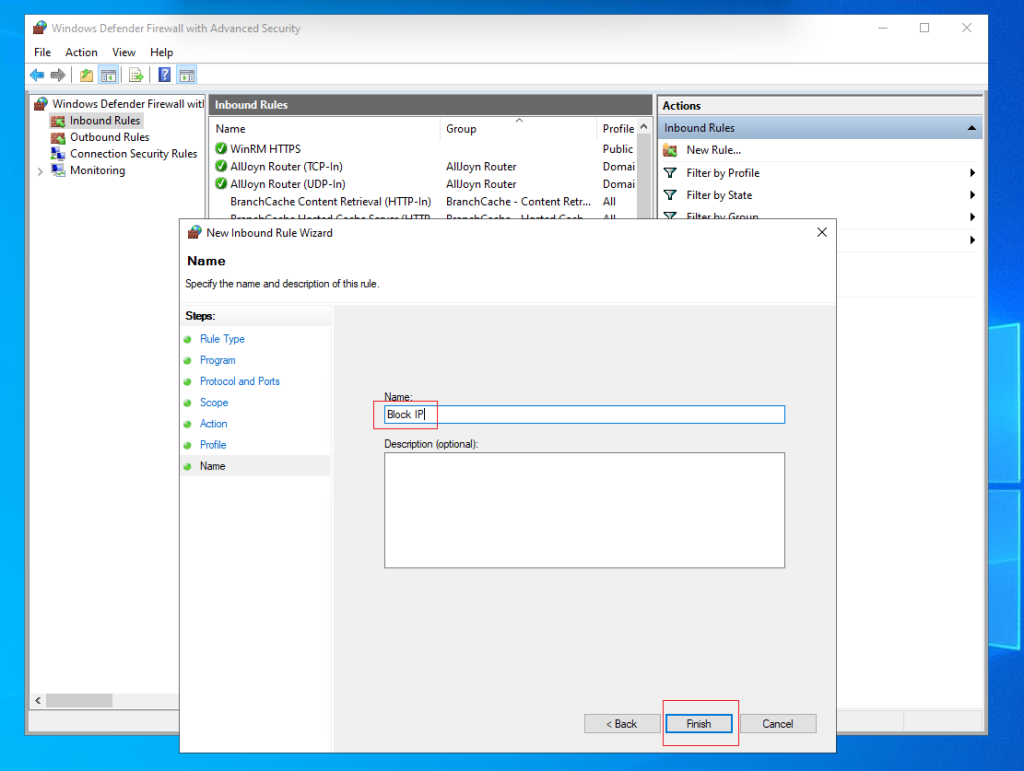Open the View menu
1024x771 pixels.
[124, 52]
